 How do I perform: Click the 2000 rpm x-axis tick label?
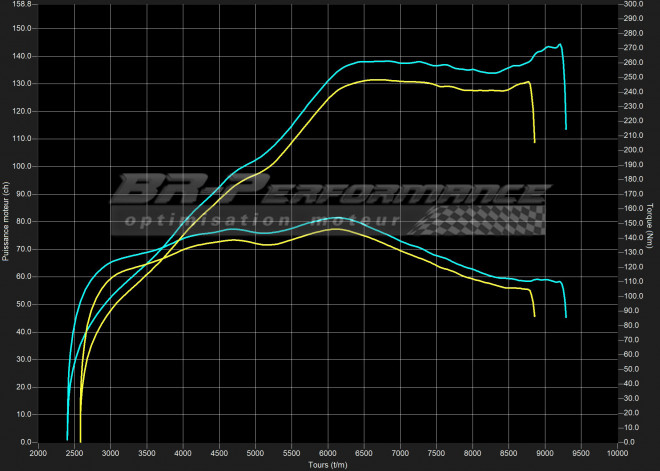point(38,453)
